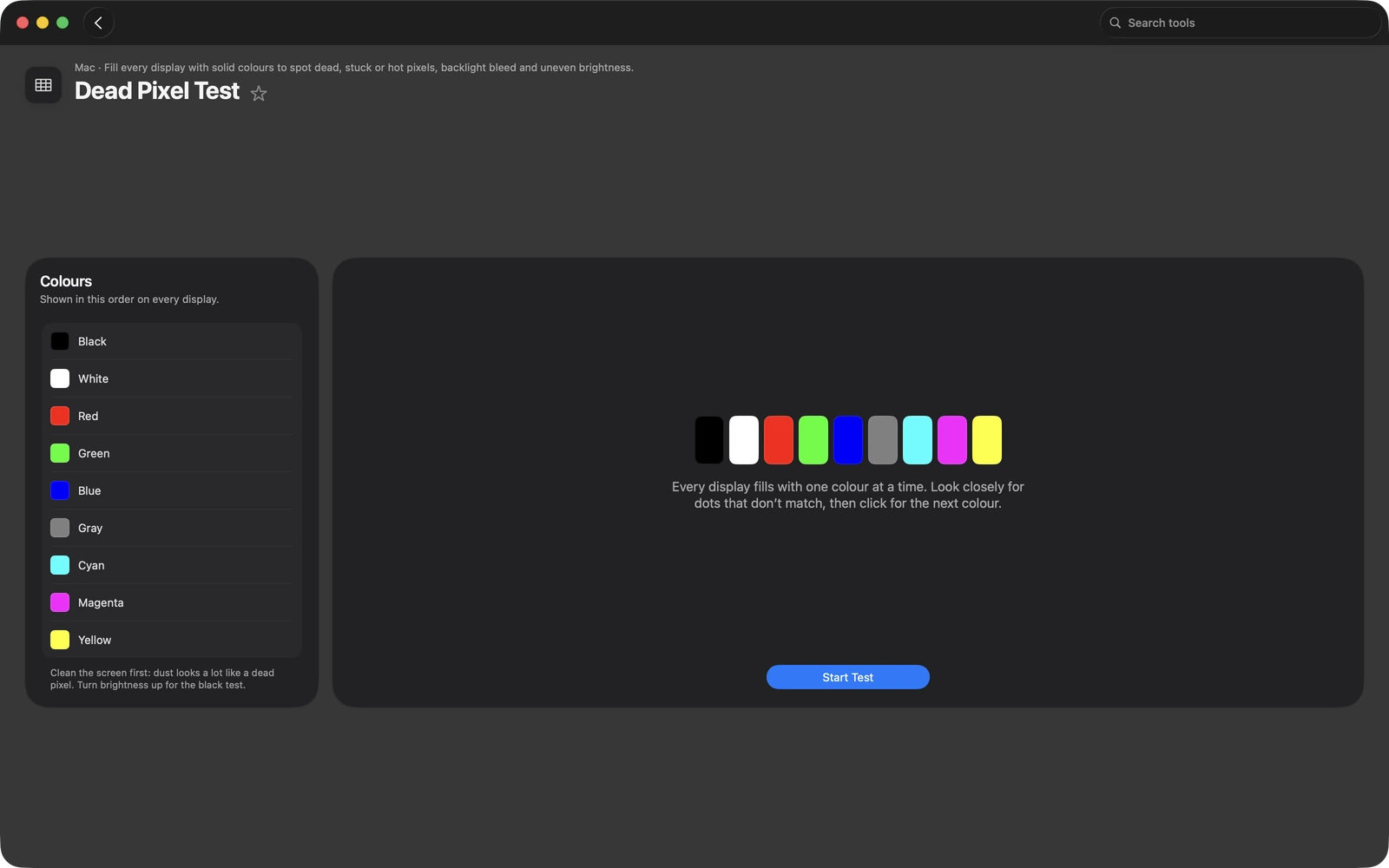Click the 'Every display fills with one colour' text
Screen dimensions: 1389x868
click(x=848, y=495)
